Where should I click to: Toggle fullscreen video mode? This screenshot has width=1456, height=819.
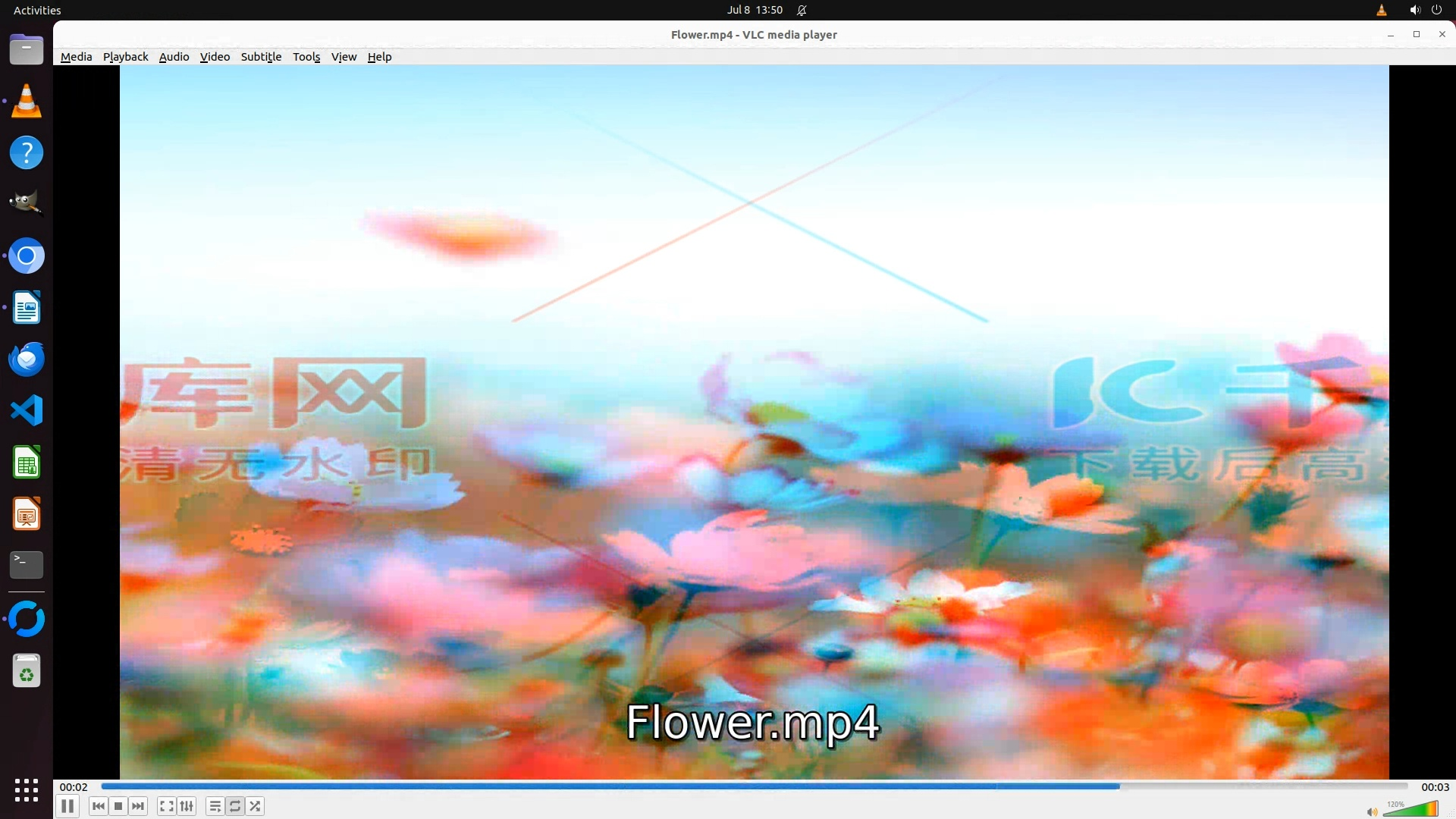167,806
